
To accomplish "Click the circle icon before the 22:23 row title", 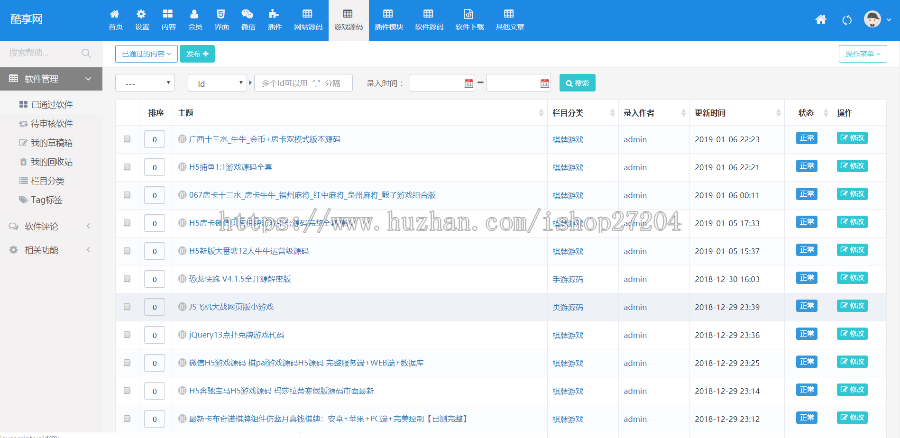I will [182, 139].
